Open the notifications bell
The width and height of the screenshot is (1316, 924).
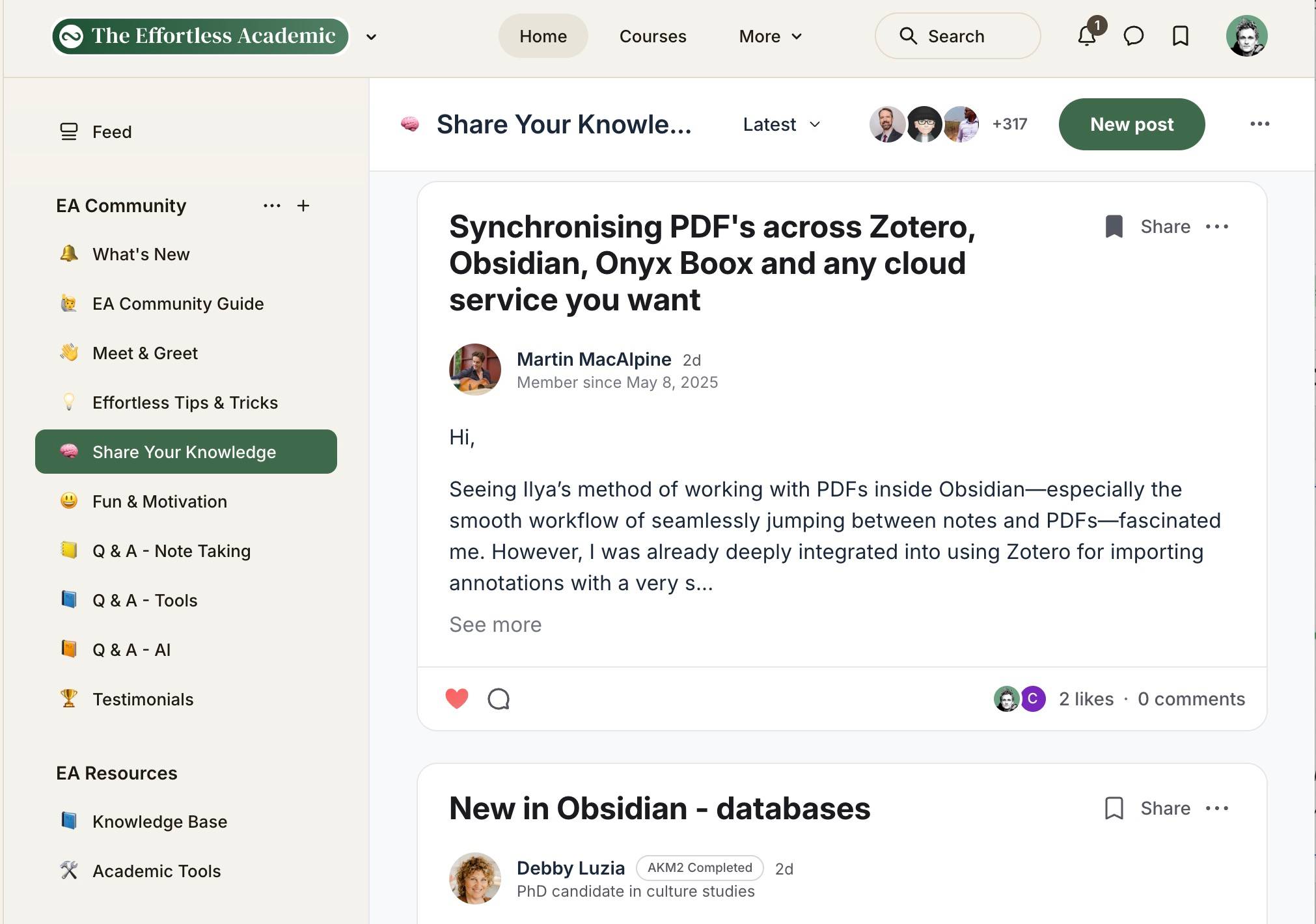click(1087, 36)
